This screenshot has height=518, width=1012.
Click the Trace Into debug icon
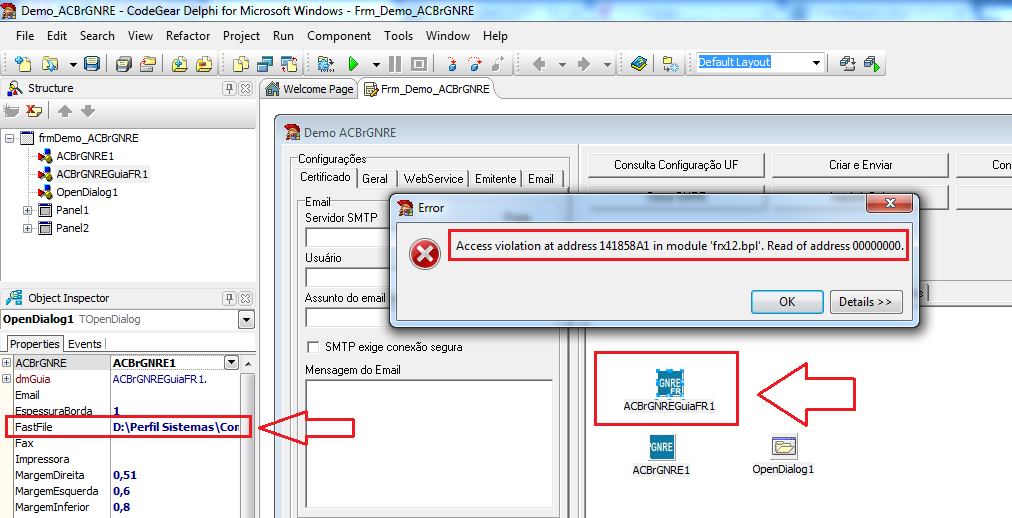452,63
